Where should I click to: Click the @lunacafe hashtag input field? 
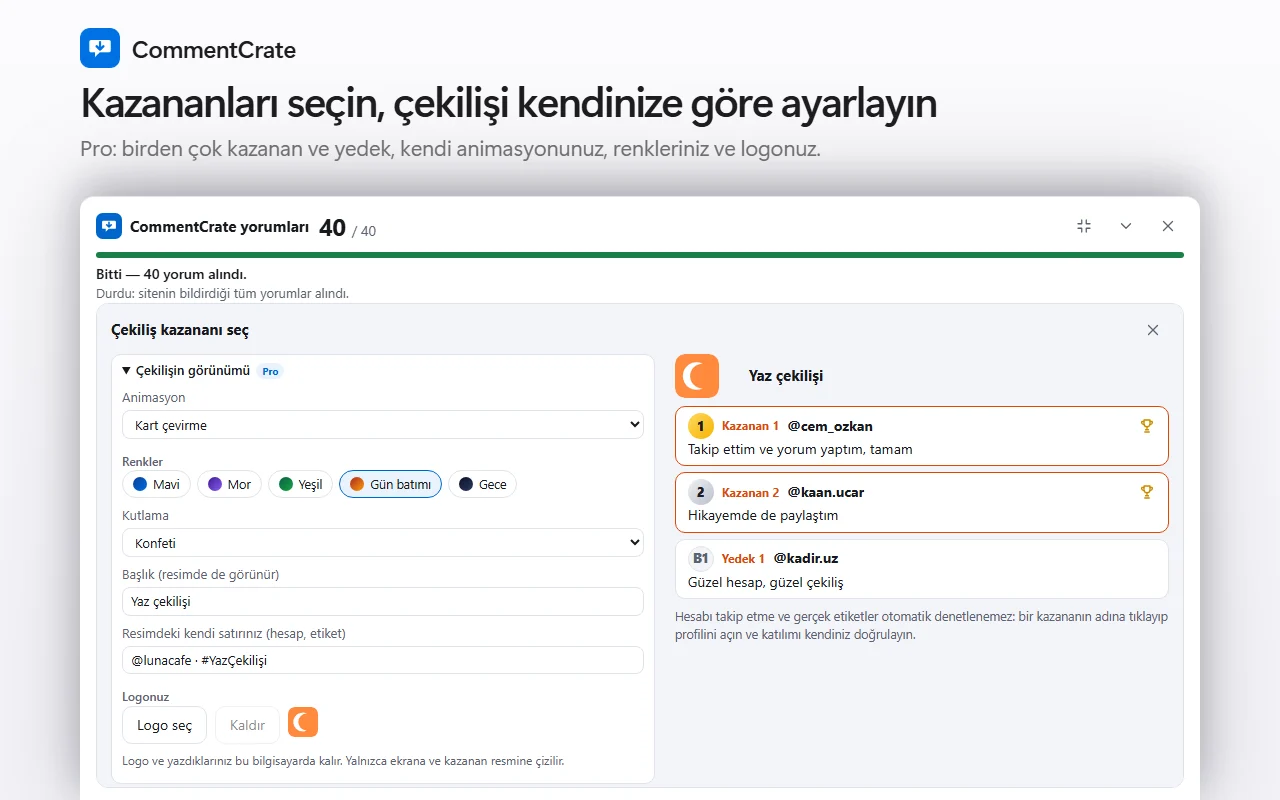pyautogui.click(x=382, y=660)
